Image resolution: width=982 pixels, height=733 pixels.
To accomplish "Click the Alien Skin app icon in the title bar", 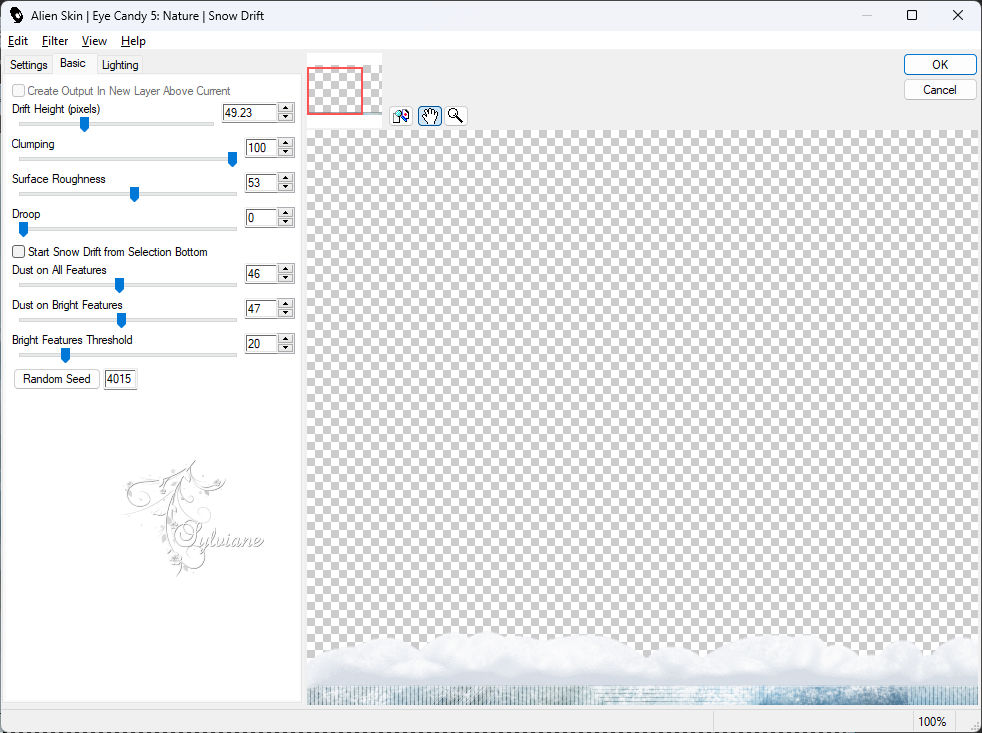I will (x=16, y=15).
